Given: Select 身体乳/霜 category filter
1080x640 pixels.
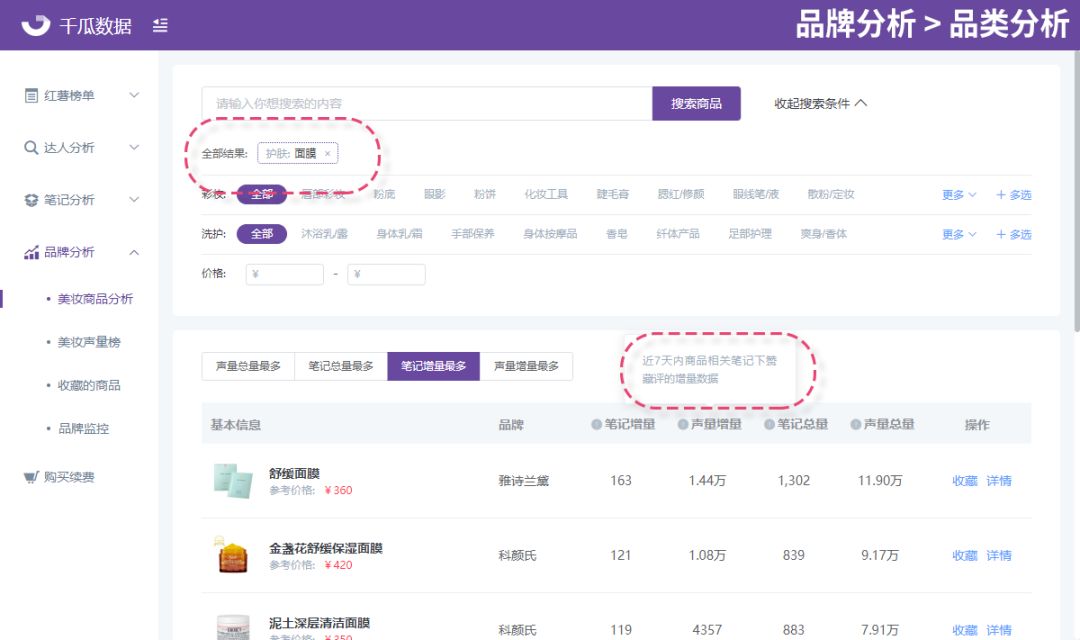Looking at the screenshot, I should click(399, 234).
